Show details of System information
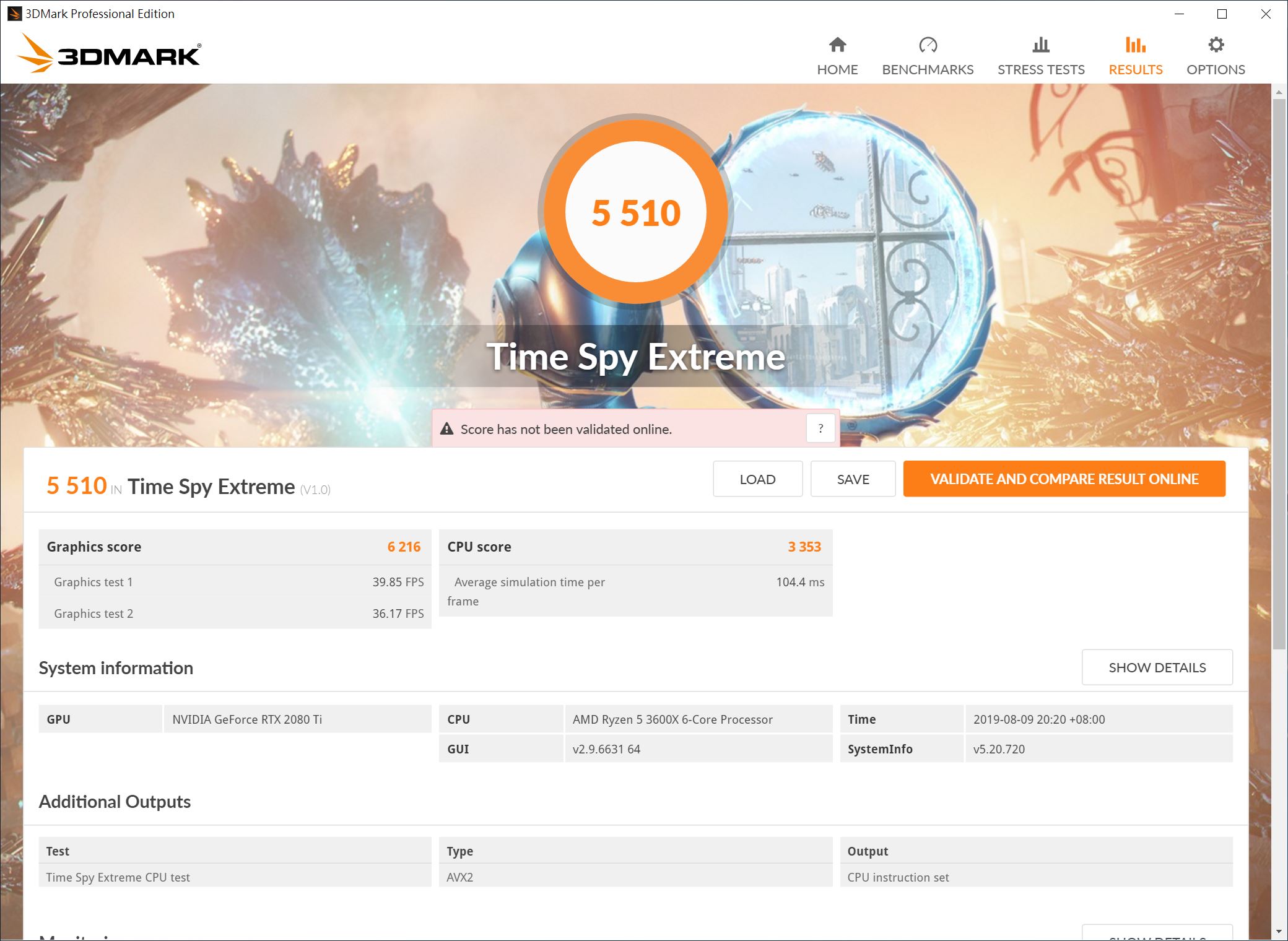 [1157, 667]
